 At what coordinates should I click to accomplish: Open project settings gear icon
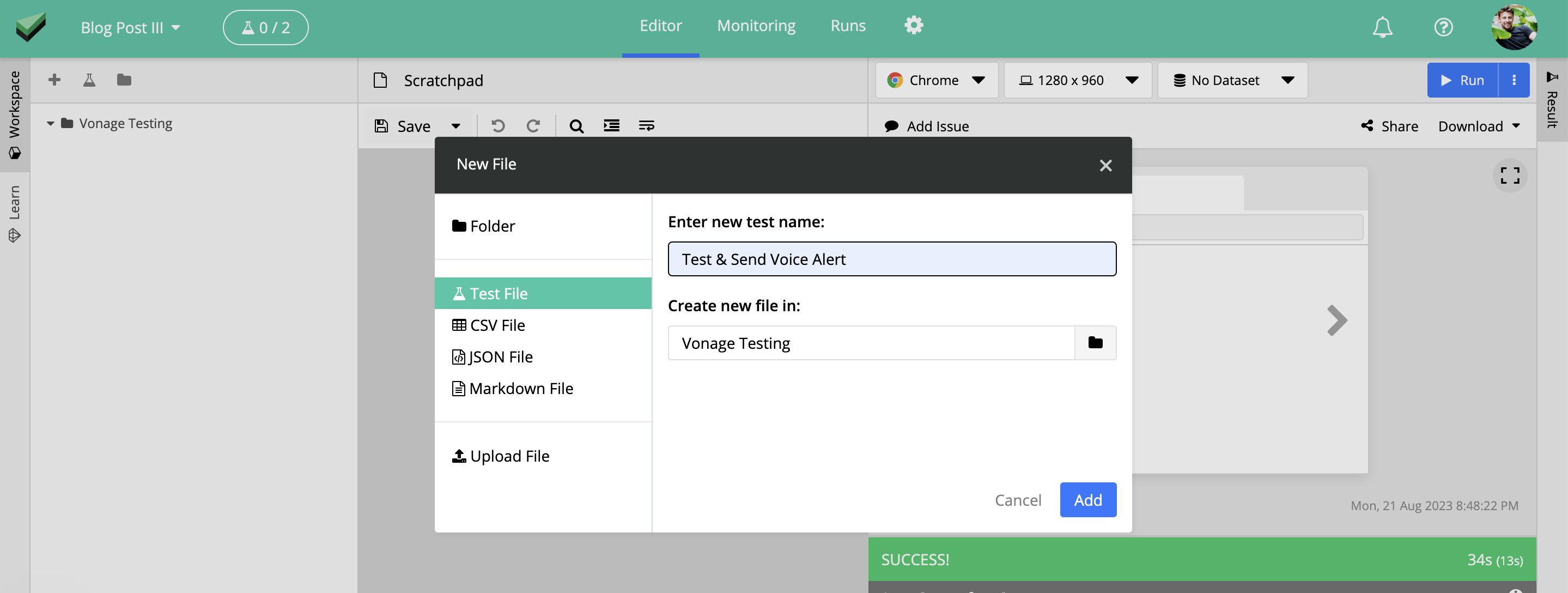click(x=914, y=26)
